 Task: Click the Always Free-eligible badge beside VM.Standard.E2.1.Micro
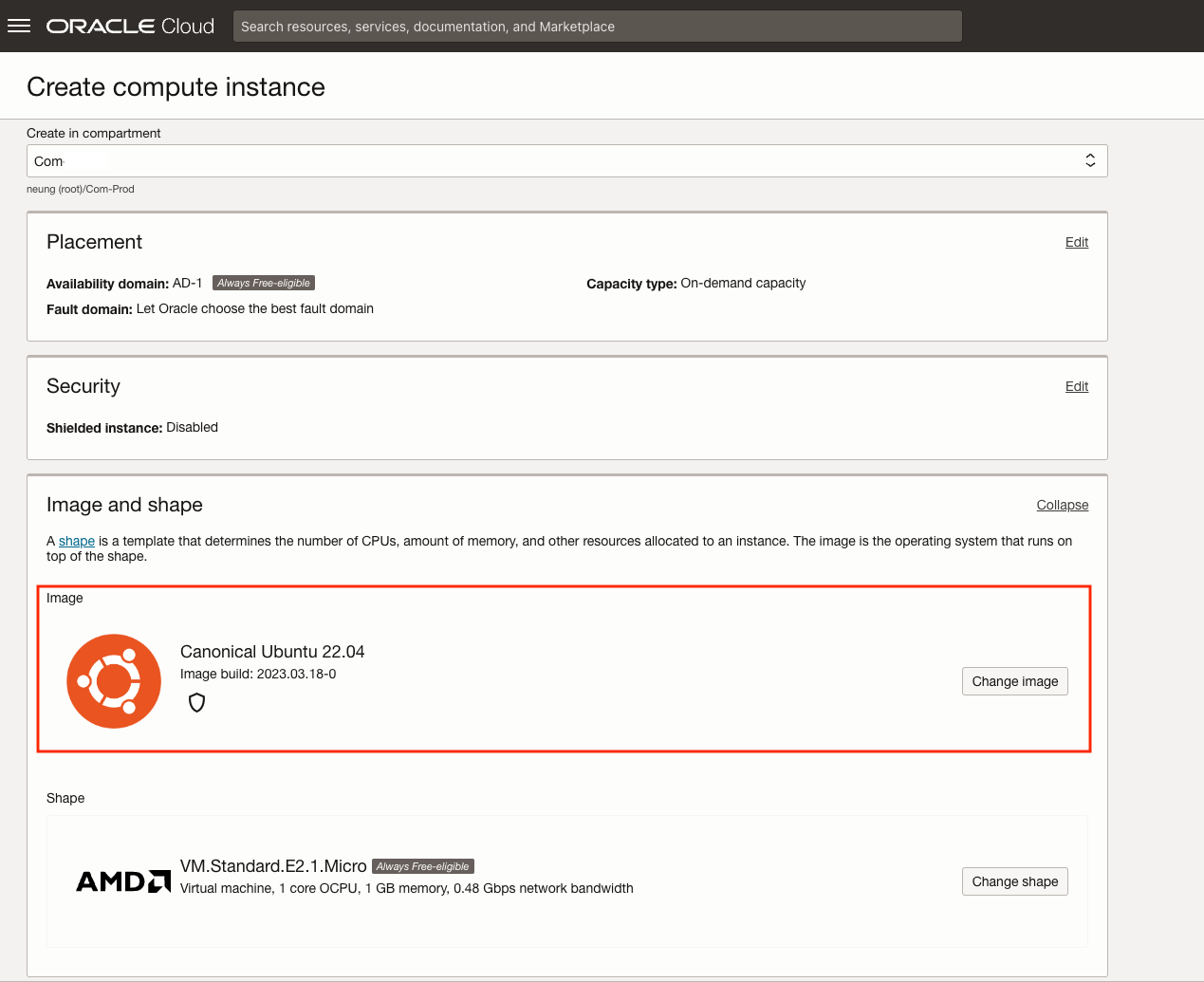tap(423, 866)
